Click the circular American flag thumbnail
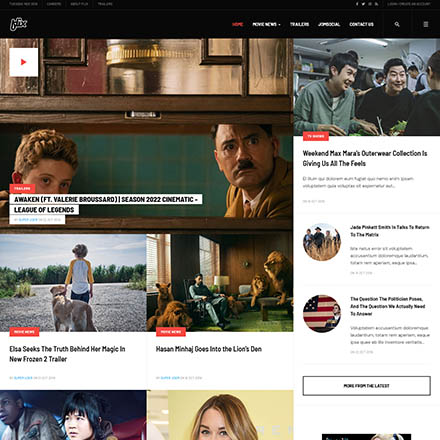440x440 pixels. click(322, 313)
